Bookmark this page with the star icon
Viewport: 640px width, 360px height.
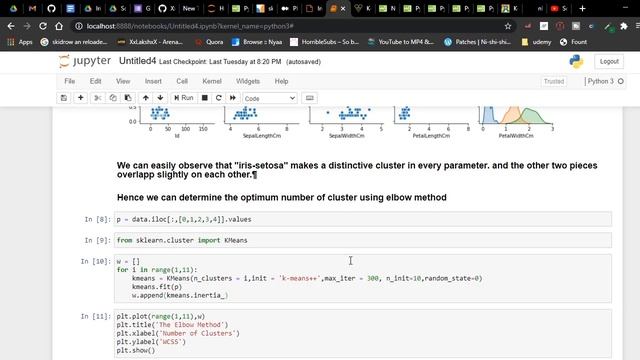(508, 26)
